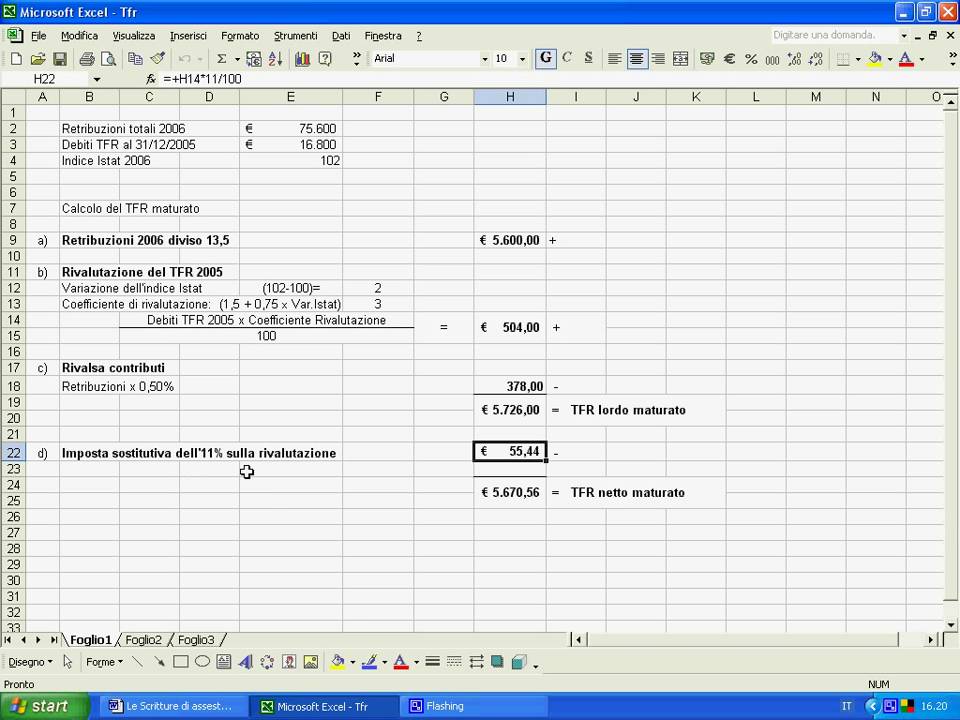
Task: Insert WordArt from Drawing toolbar
Action: coord(246,662)
